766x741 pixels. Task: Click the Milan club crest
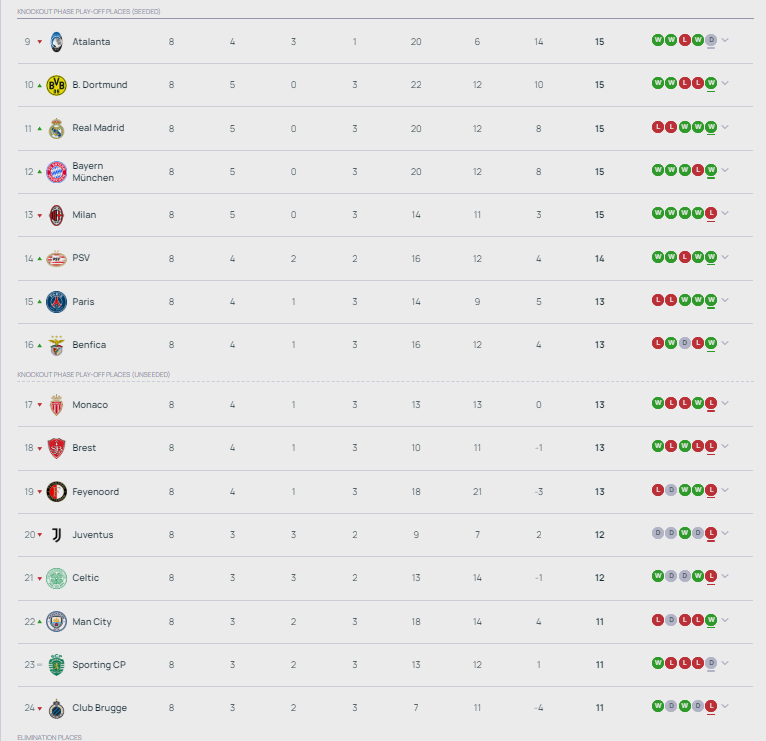click(x=56, y=215)
